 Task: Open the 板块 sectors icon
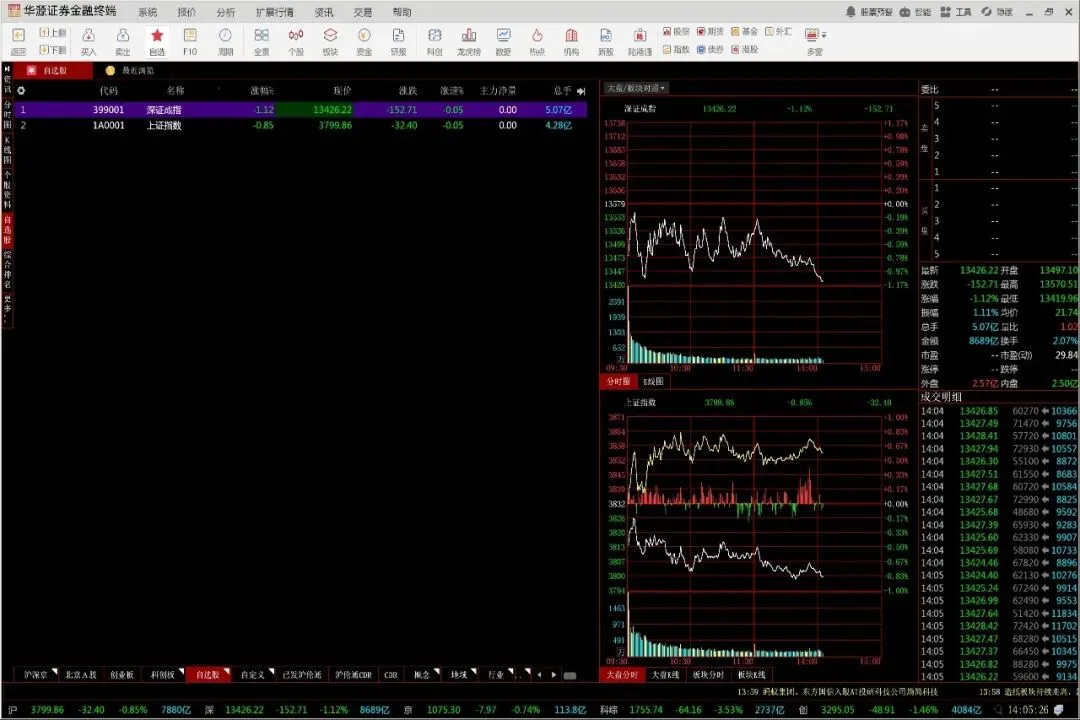point(331,41)
